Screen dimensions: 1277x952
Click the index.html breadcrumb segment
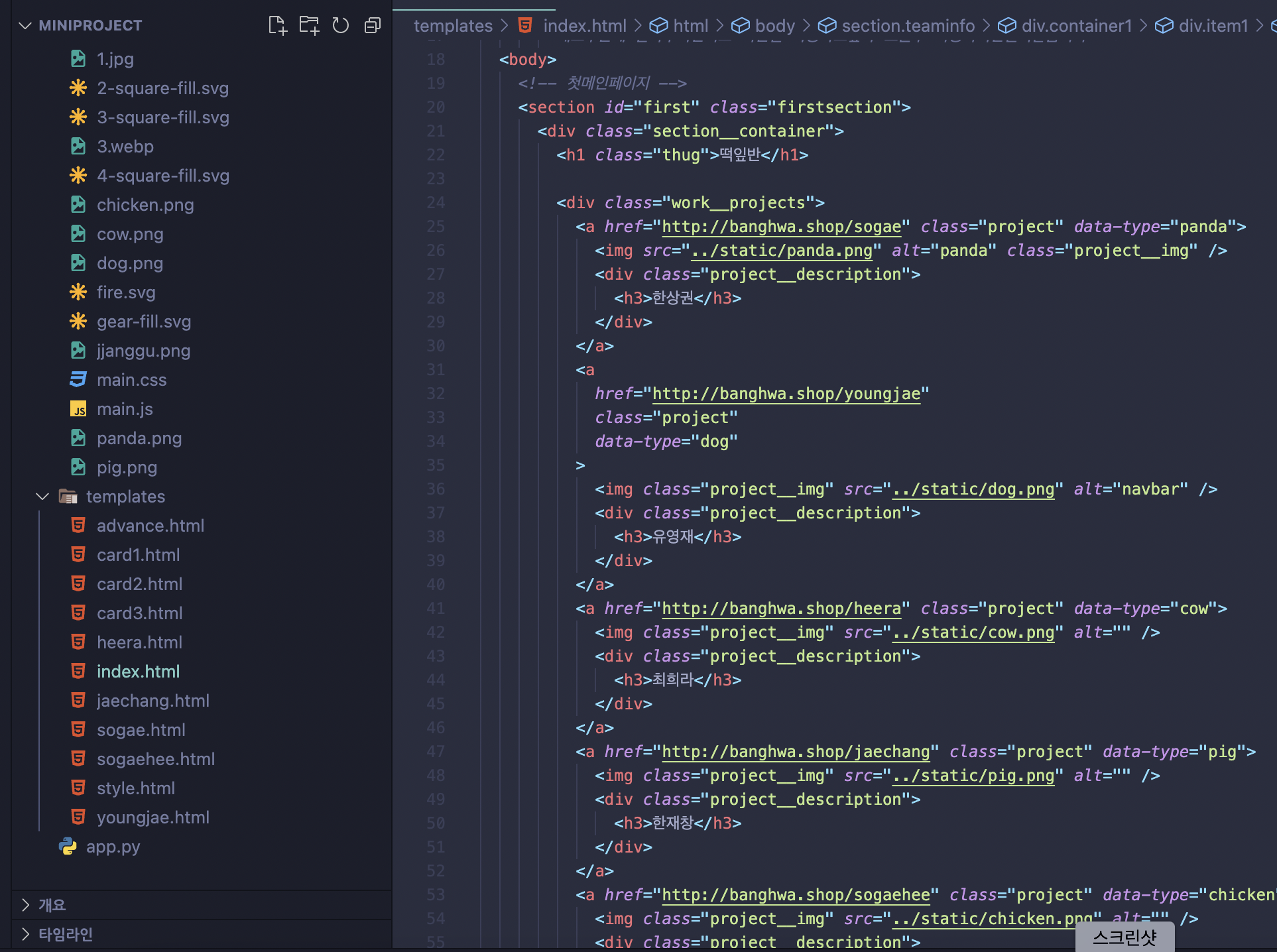(584, 26)
